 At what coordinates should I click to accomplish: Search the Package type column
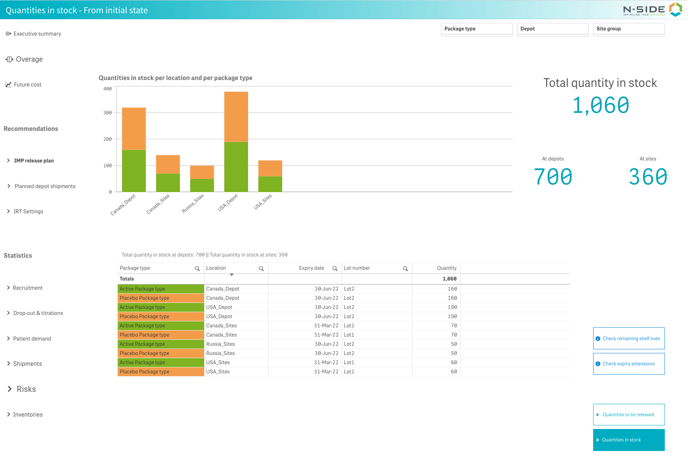click(197, 268)
